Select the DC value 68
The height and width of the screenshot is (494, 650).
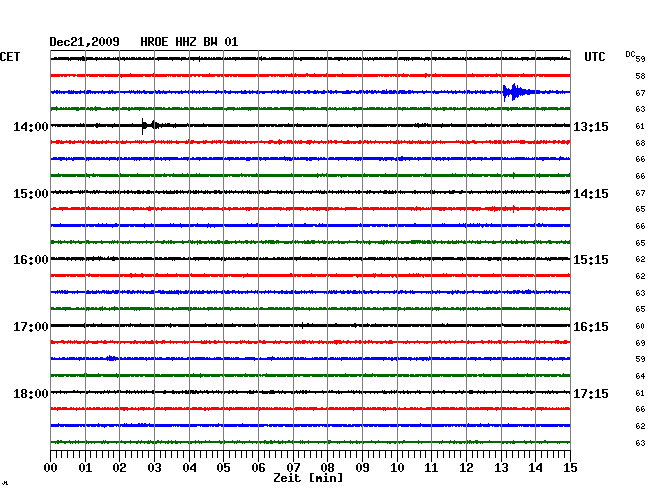tap(640, 143)
